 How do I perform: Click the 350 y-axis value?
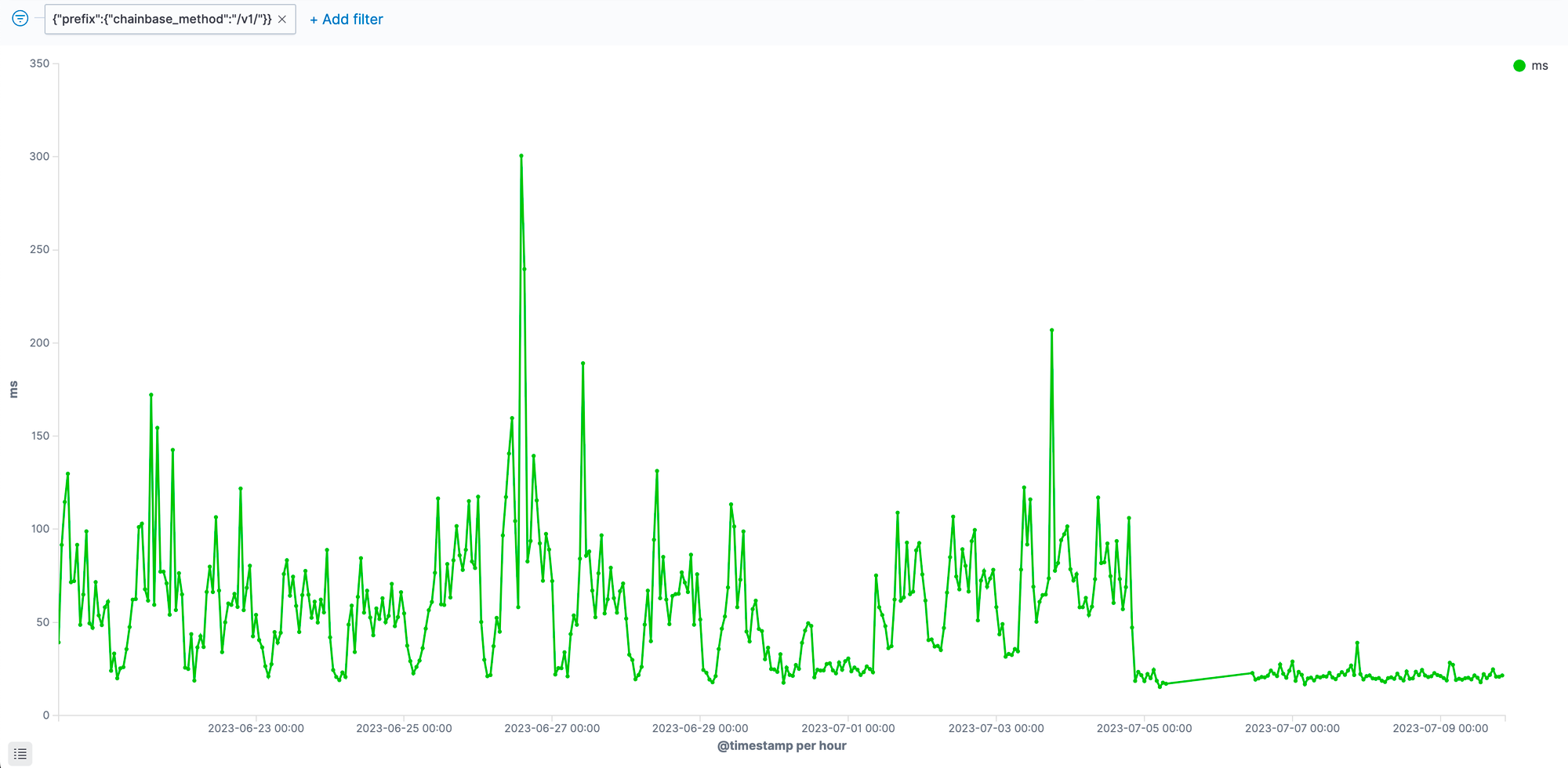39,63
